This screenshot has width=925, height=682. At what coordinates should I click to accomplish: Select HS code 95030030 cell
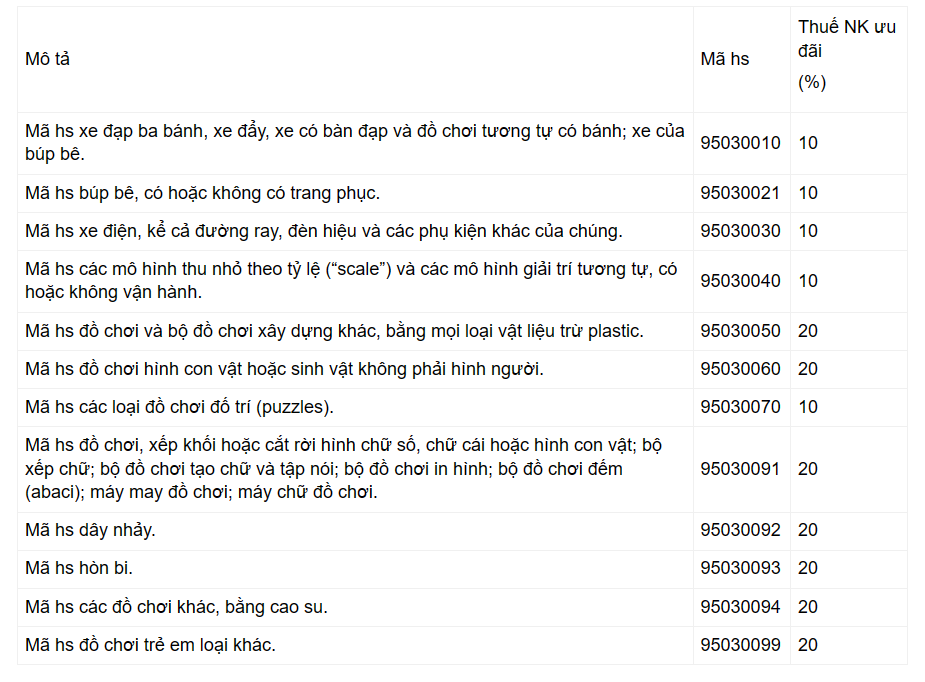pos(740,231)
